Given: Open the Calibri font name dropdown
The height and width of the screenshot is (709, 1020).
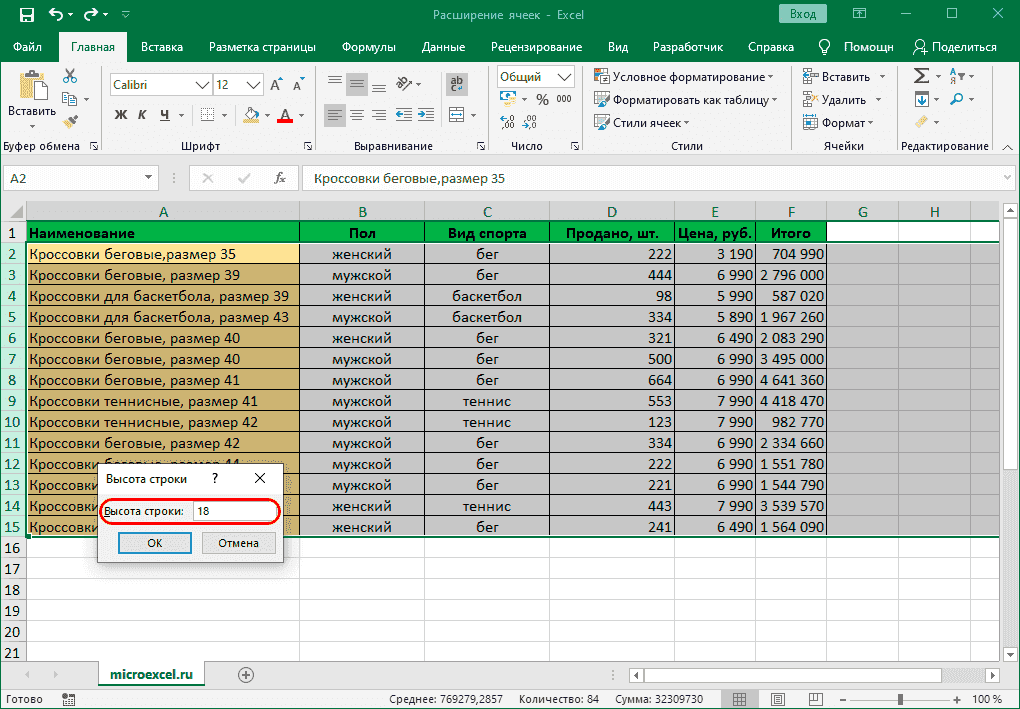Looking at the screenshot, I should (x=201, y=85).
